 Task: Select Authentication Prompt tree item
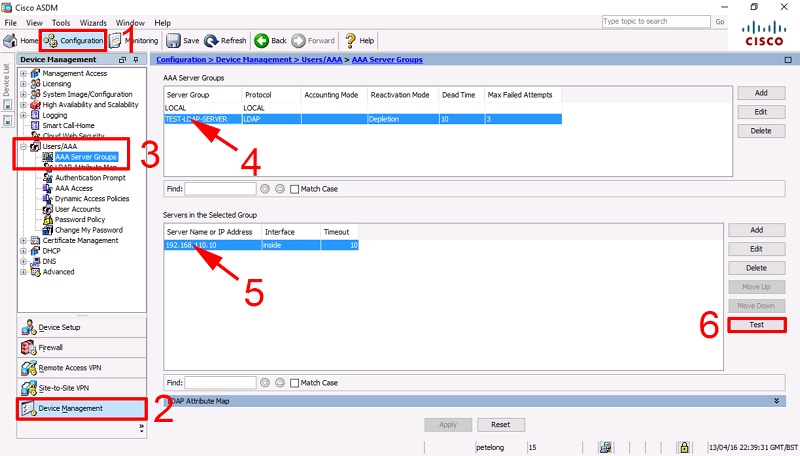90,178
